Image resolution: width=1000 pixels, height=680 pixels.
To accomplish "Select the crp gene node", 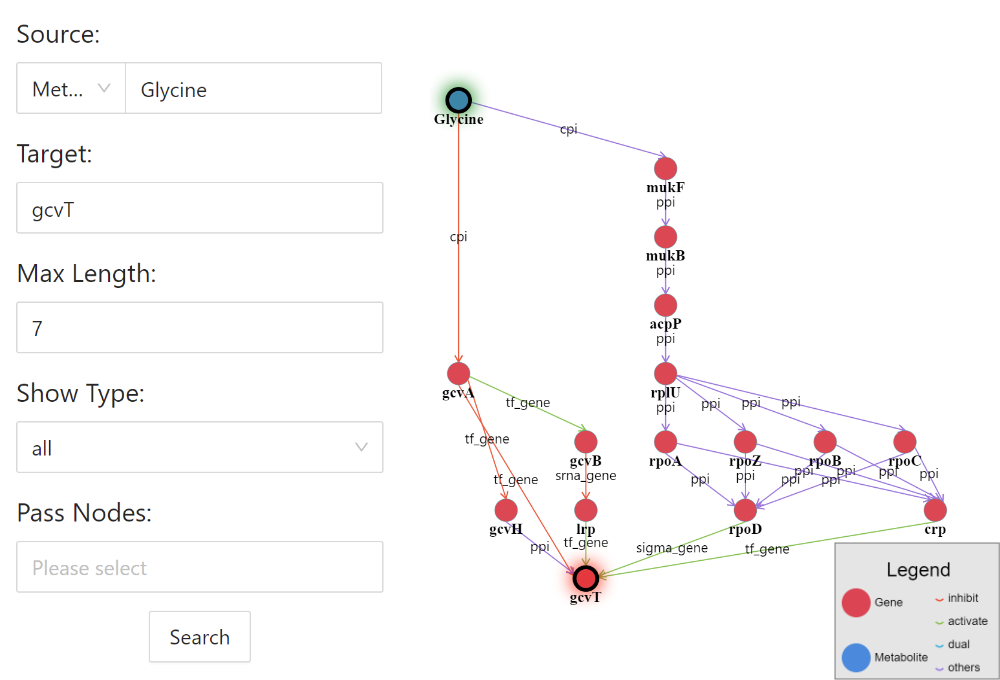I will 936,510.
